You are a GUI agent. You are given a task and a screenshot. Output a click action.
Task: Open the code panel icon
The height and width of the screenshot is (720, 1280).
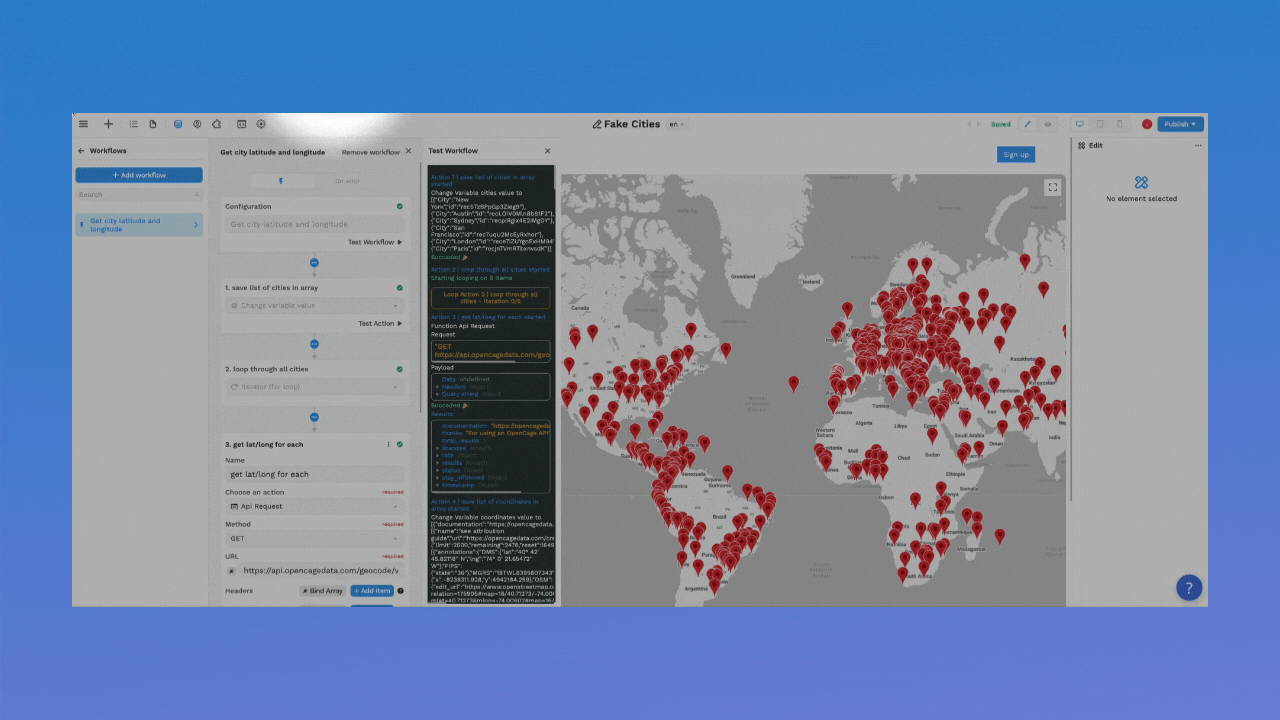click(241, 124)
